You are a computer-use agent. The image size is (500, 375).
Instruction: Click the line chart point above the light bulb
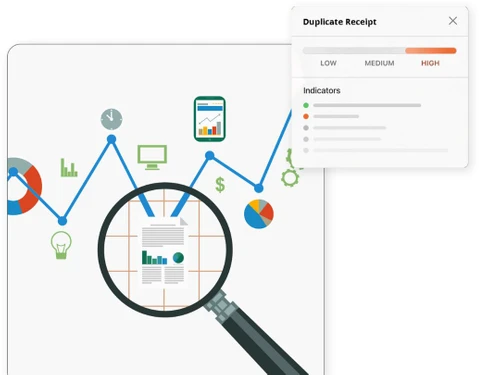click(62, 221)
